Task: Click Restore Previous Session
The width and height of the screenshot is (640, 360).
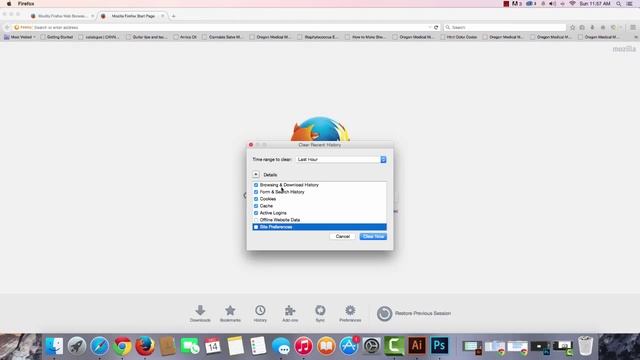Action: [x=414, y=313]
